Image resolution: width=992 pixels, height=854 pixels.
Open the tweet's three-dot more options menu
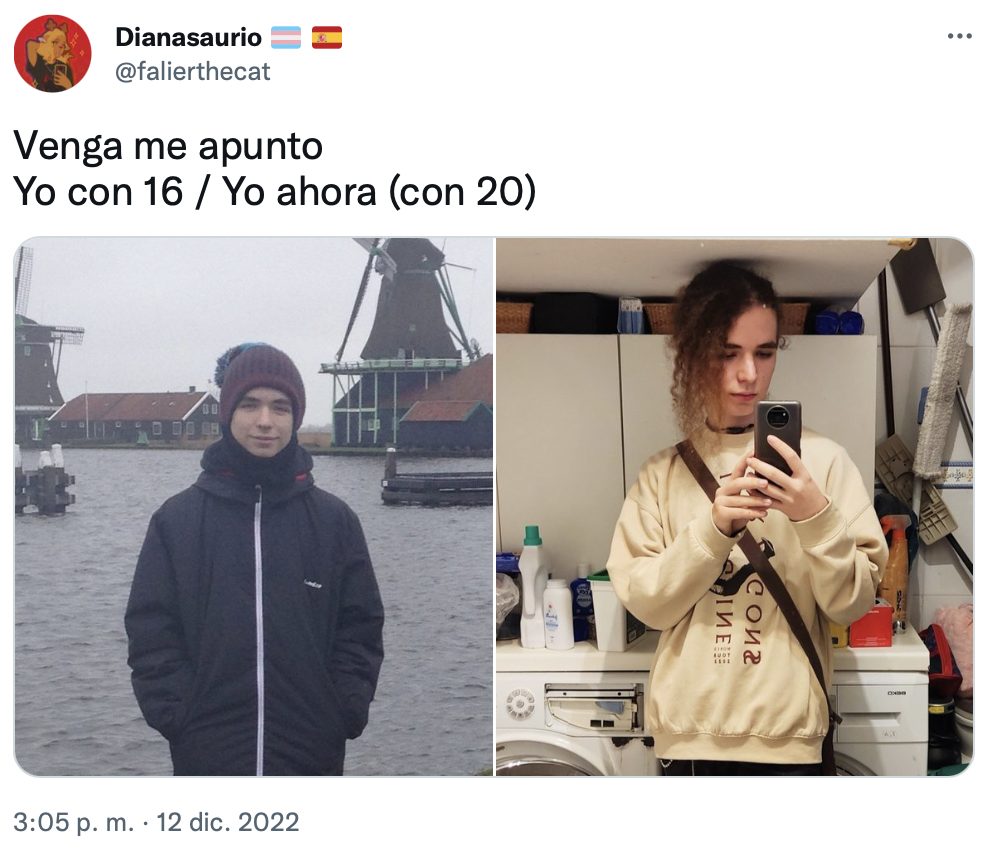coord(959,37)
